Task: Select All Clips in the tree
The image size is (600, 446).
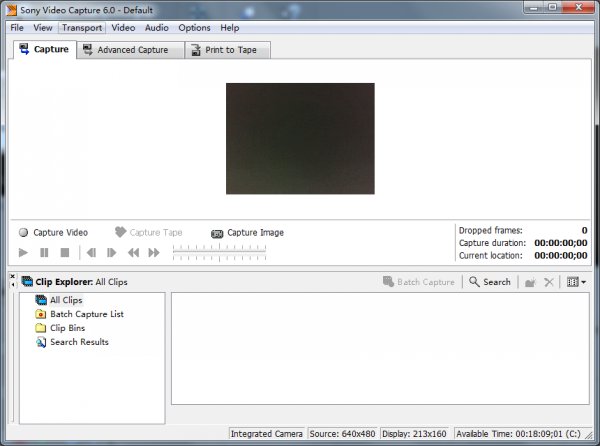Action: 66,300
